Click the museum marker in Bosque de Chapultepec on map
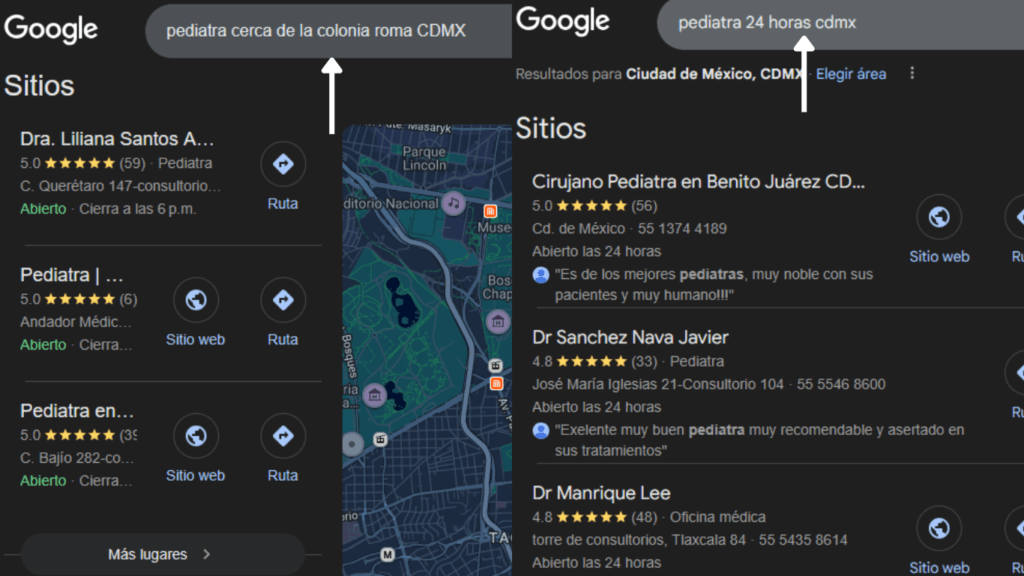The height and width of the screenshot is (576, 1024). point(498,321)
